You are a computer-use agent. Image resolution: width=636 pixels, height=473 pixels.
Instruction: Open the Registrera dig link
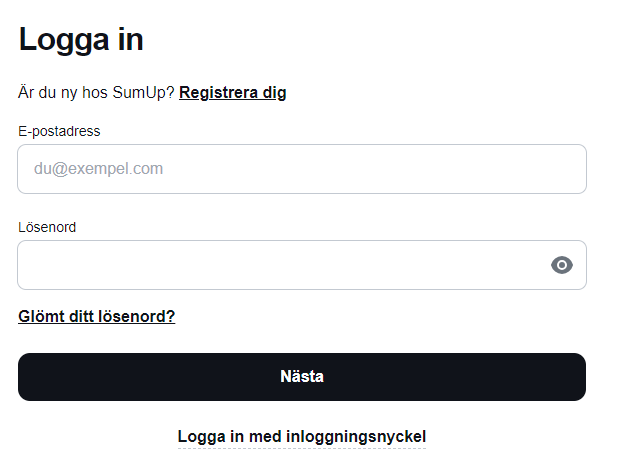233,93
